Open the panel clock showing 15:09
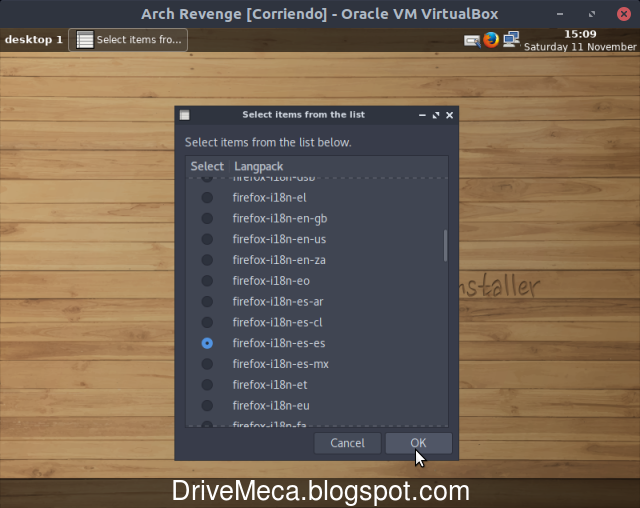The width and height of the screenshot is (640, 508). pyautogui.click(x=580, y=40)
